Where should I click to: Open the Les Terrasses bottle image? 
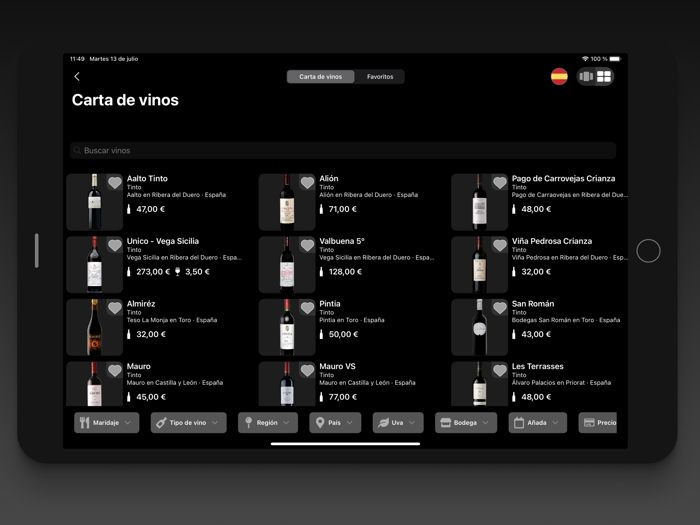click(x=479, y=384)
